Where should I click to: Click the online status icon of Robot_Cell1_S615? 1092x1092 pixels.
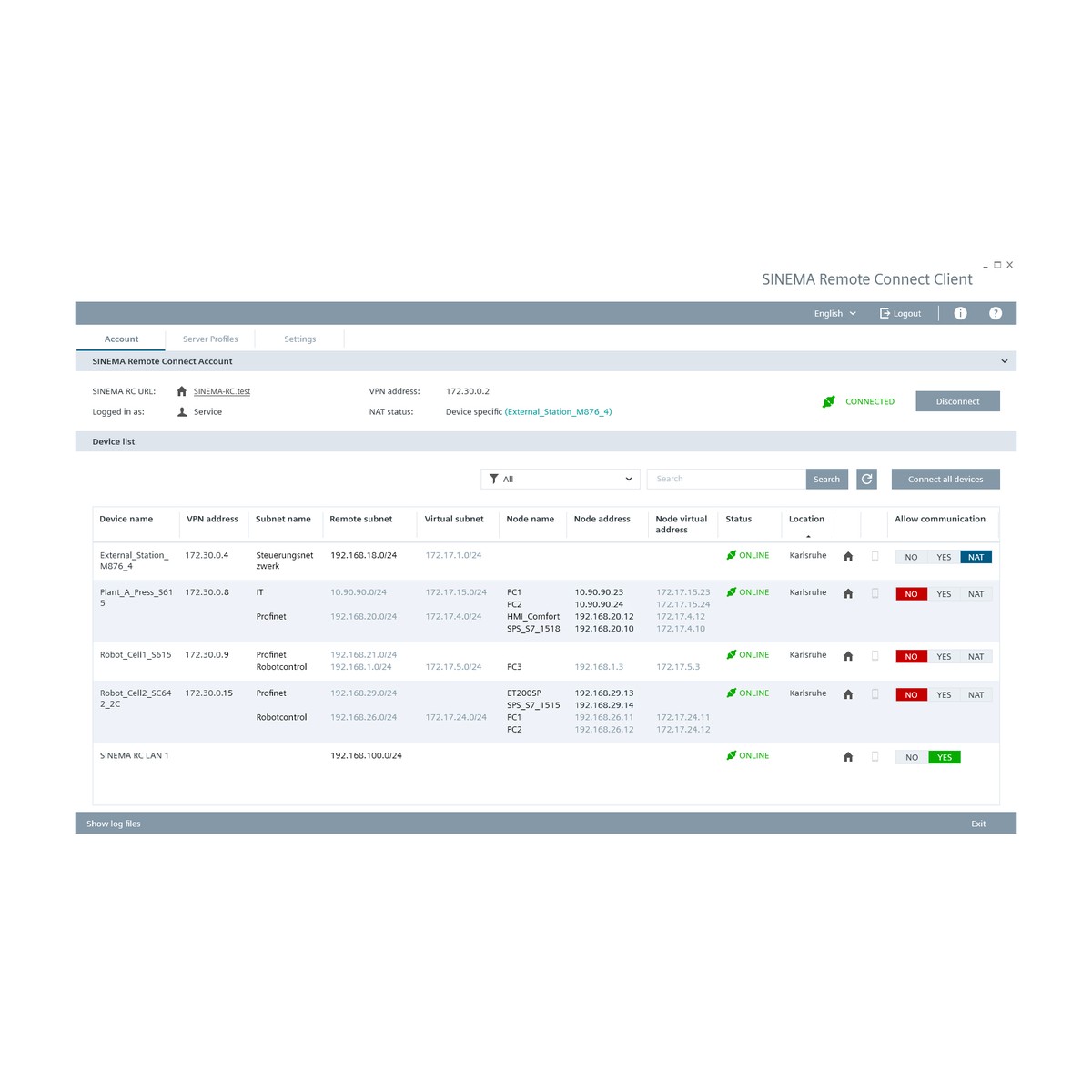click(732, 655)
